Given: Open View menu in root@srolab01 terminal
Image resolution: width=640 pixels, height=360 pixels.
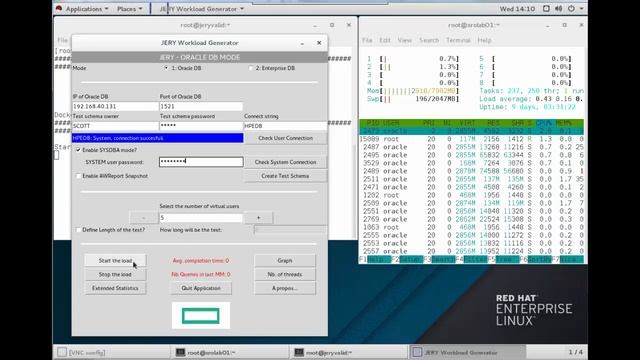Looking at the screenshot, I should (x=404, y=40).
